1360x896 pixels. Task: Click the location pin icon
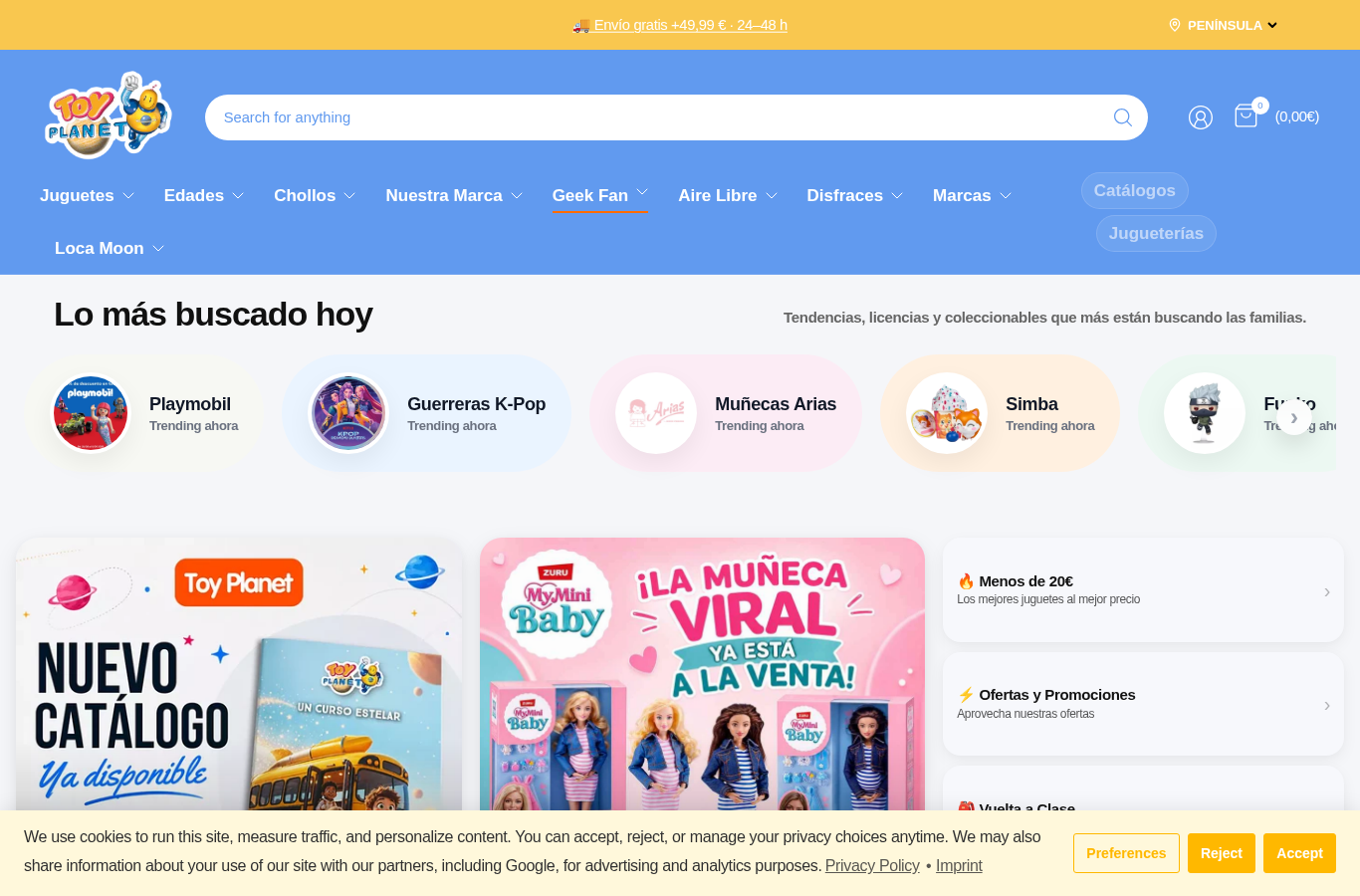coord(1175,25)
